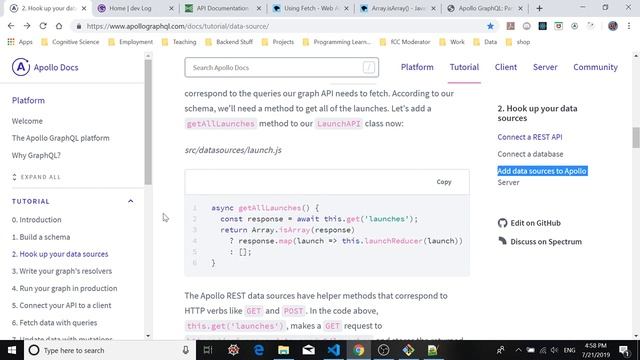Click the Spectrum icon beside Discuss on Spectrum
The width and height of the screenshot is (640, 360).
tap(502, 241)
